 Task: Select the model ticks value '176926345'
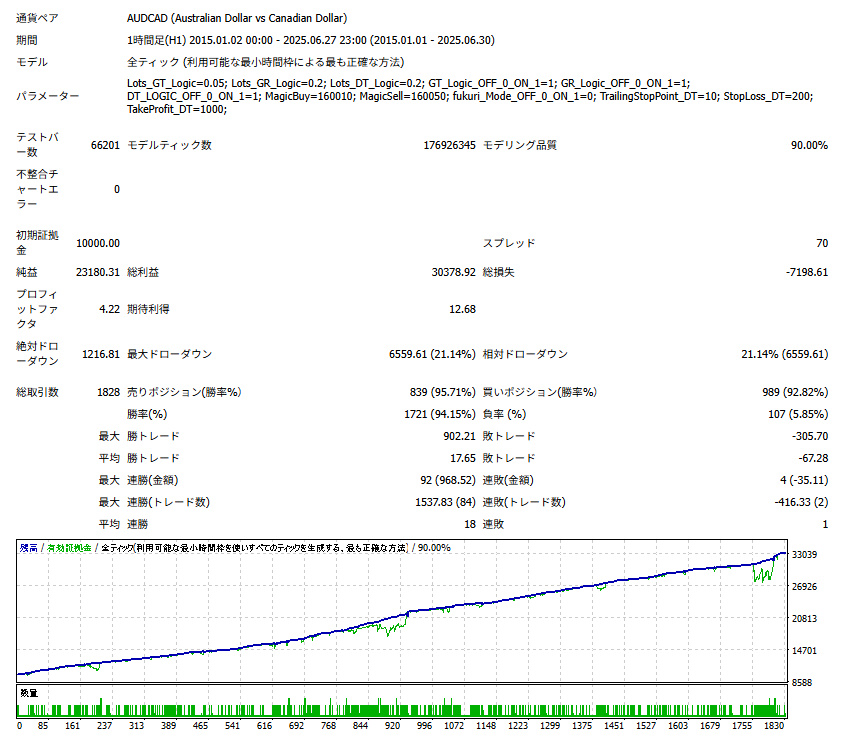pyautogui.click(x=449, y=145)
